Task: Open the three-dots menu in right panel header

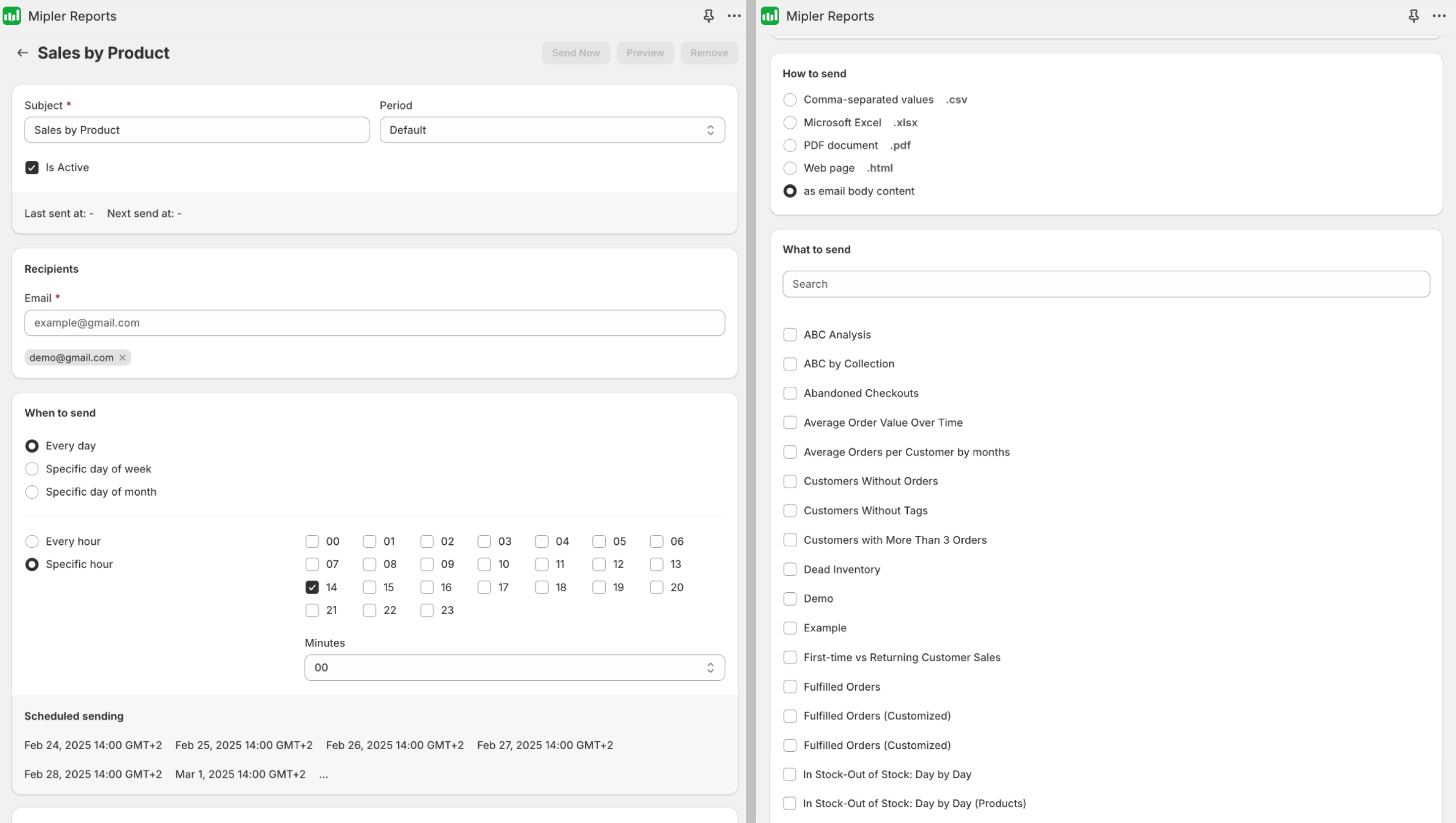Action: pyautogui.click(x=1439, y=16)
